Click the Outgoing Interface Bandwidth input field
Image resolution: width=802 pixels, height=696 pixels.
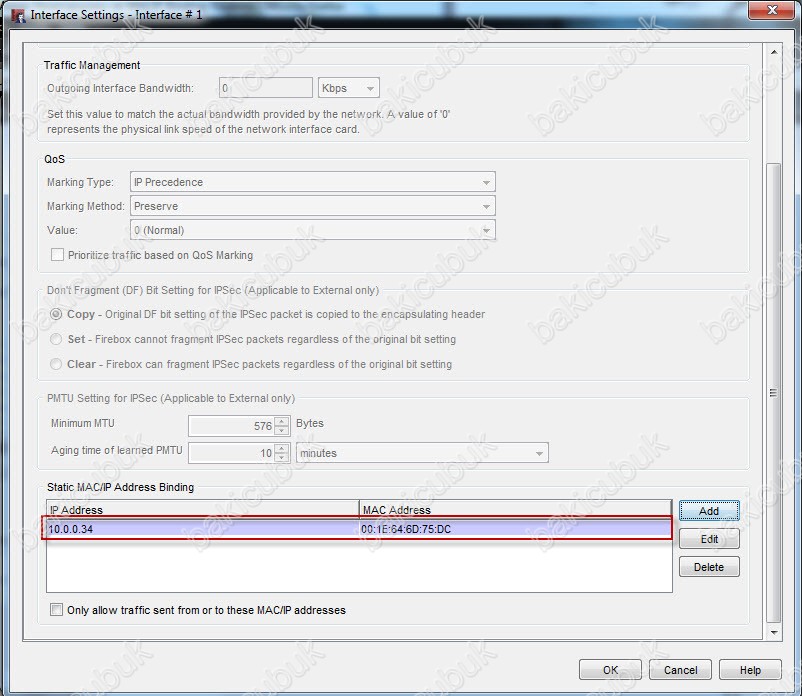coord(265,88)
